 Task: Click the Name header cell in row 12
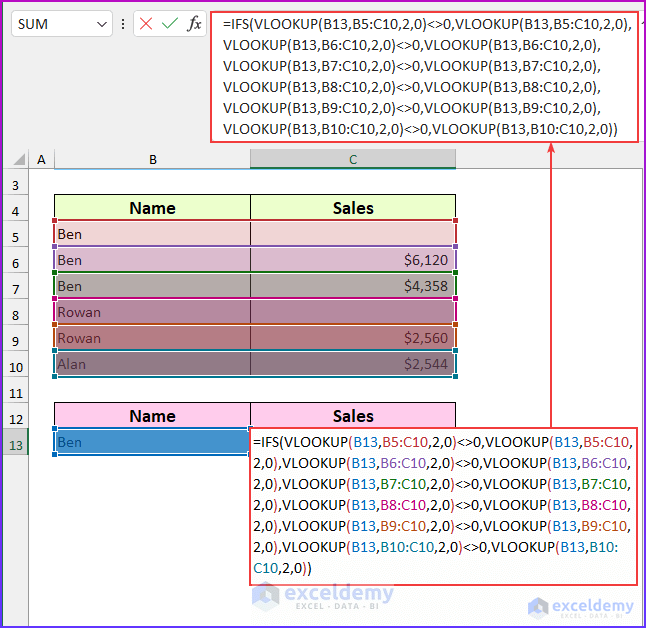(x=152, y=416)
